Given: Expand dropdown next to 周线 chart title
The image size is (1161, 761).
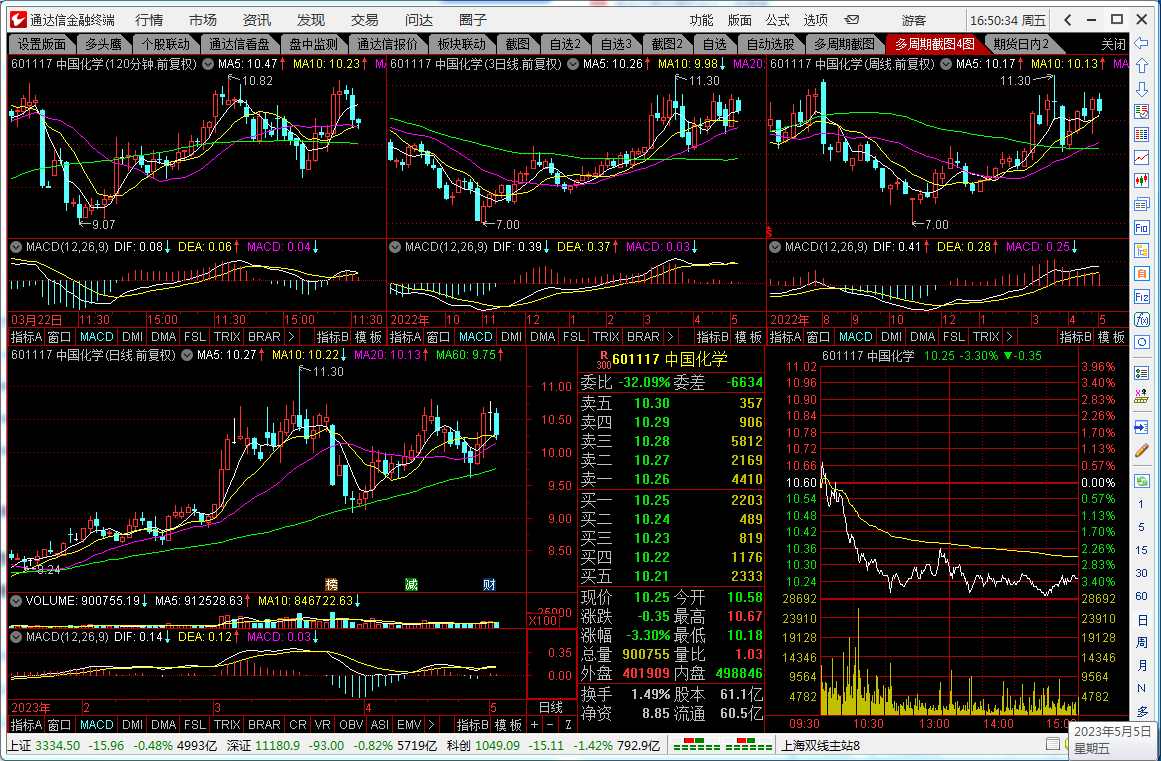Looking at the screenshot, I should tap(946, 64).
